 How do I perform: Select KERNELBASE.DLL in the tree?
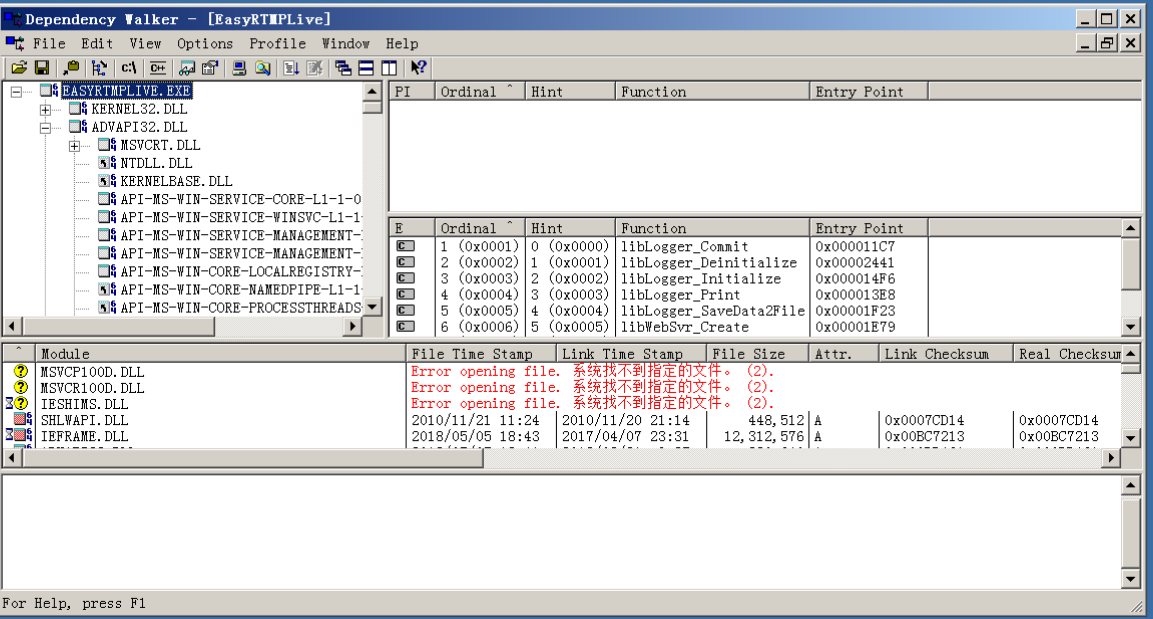(x=176, y=181)
